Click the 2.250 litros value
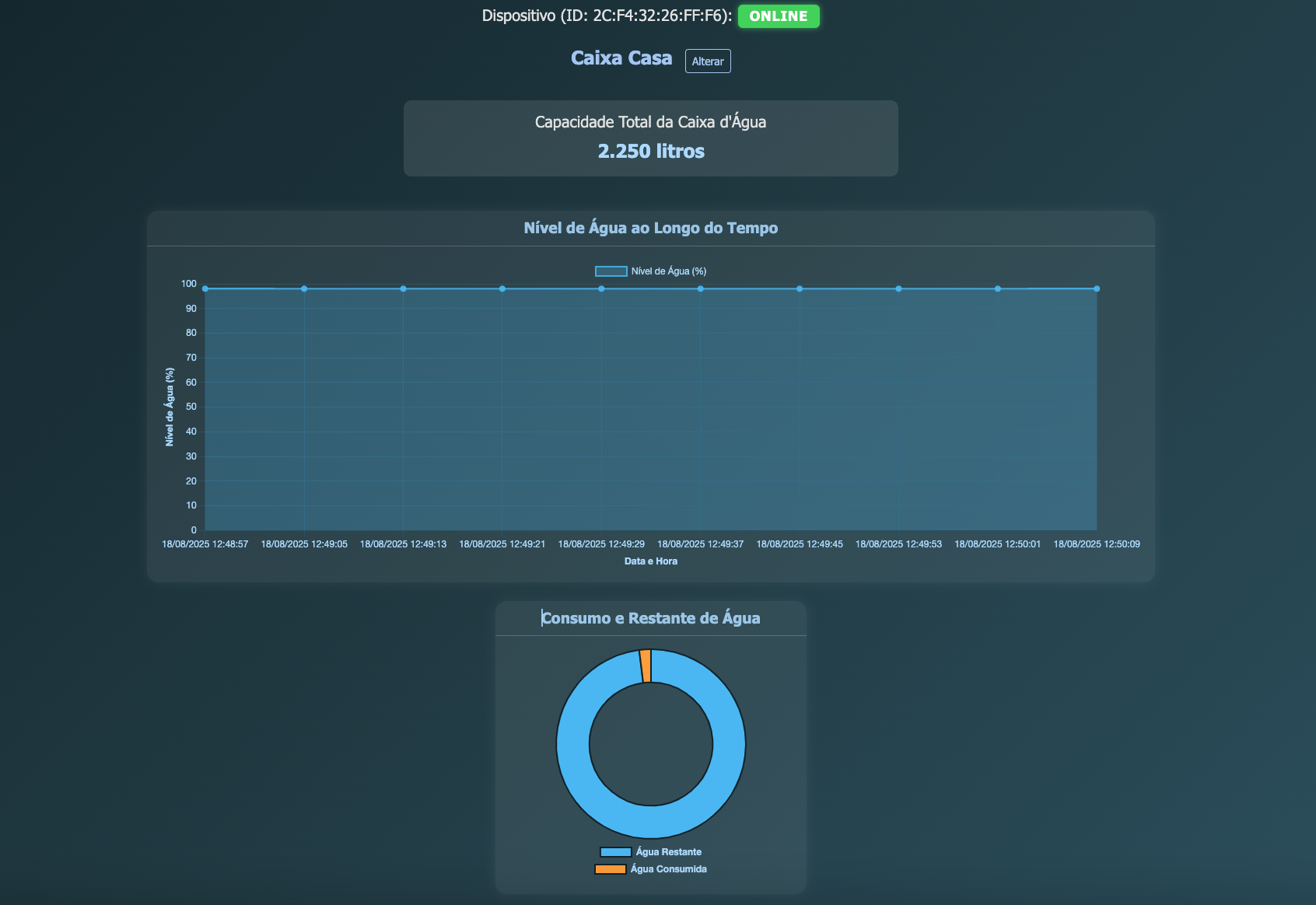This screenshot has height=905, width=1316. [650, 151]
